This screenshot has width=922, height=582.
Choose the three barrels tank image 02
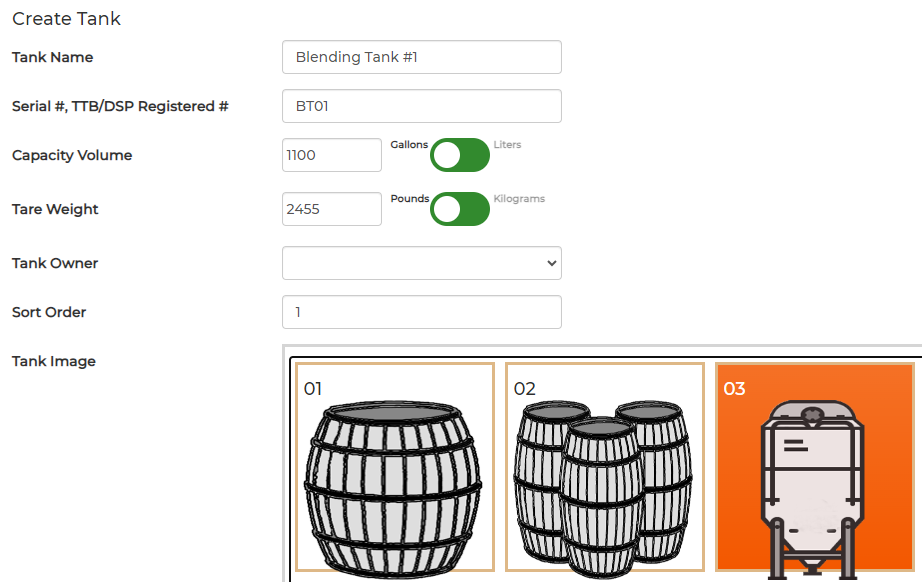point(604,467)
